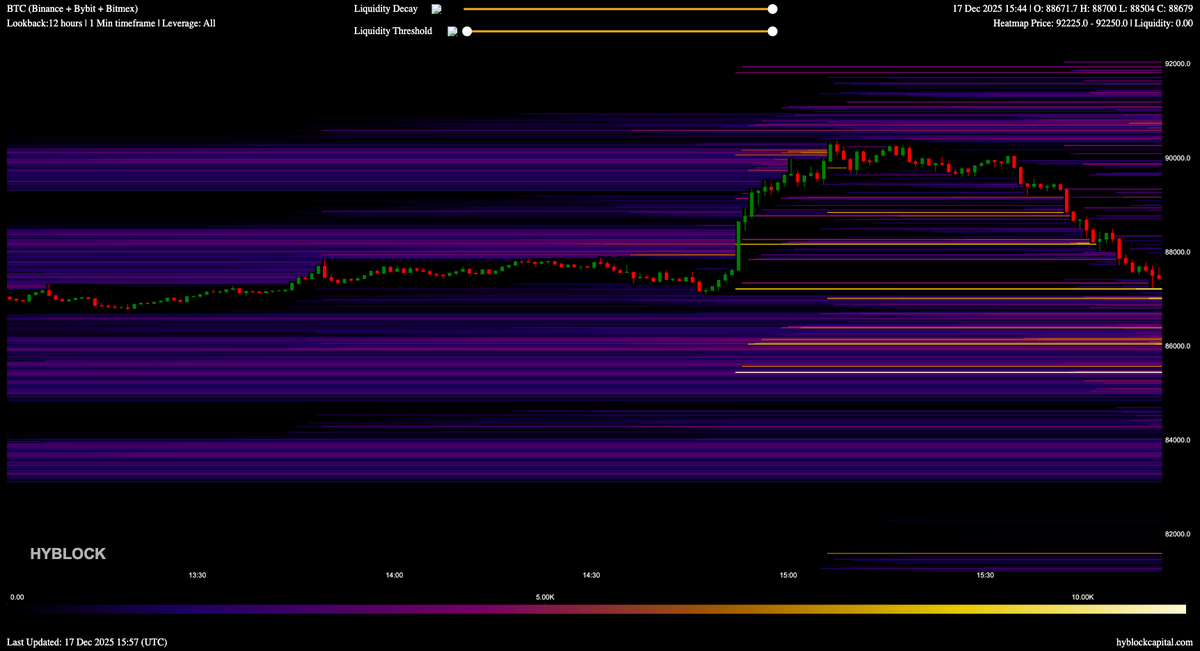Click the 88000.0 price axis label

tap(1178, 252)
